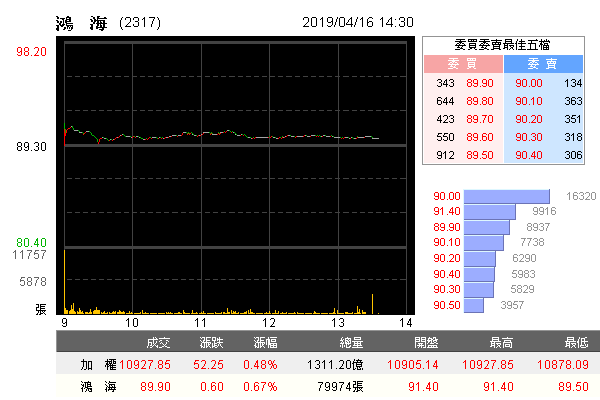Click the bid price 89.80

tap(480, 101)
